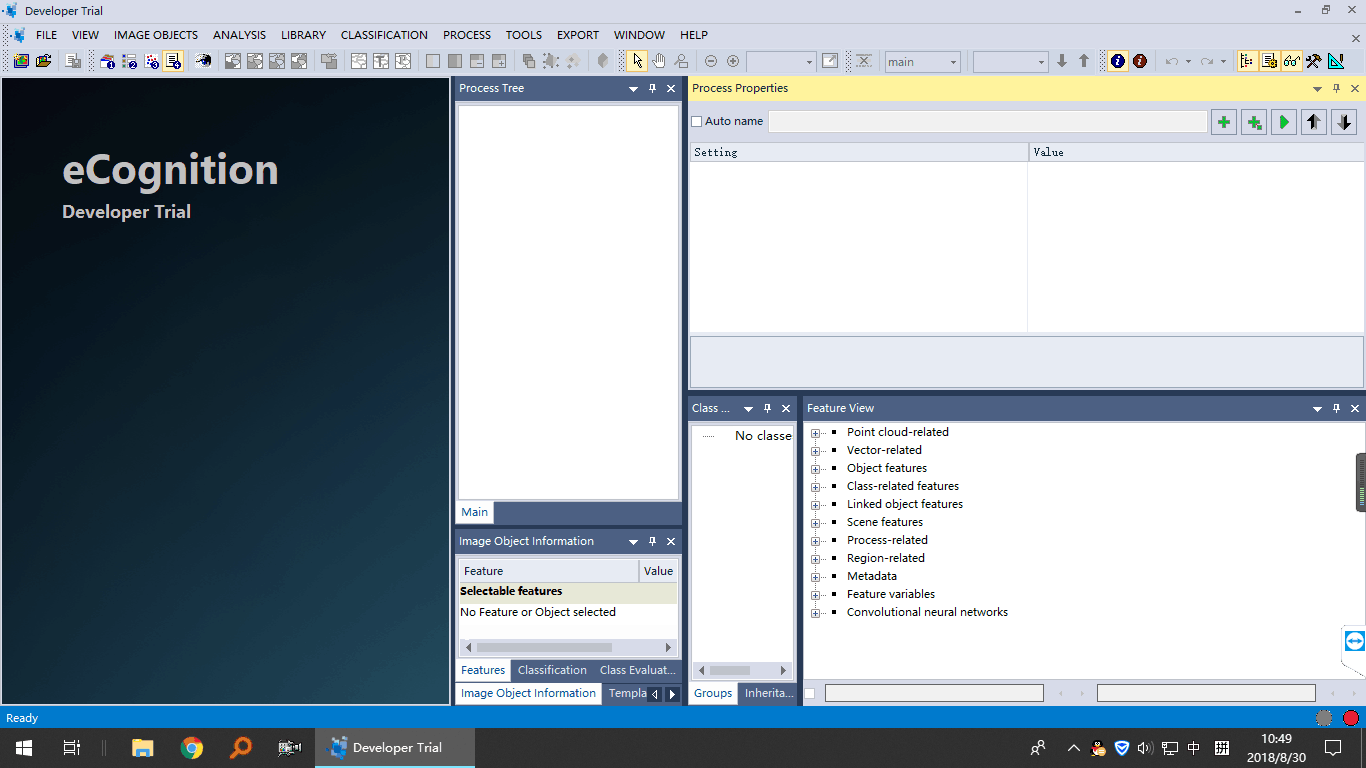Pin the Feature View panel
The image size is (1366, 768).
1336,408
